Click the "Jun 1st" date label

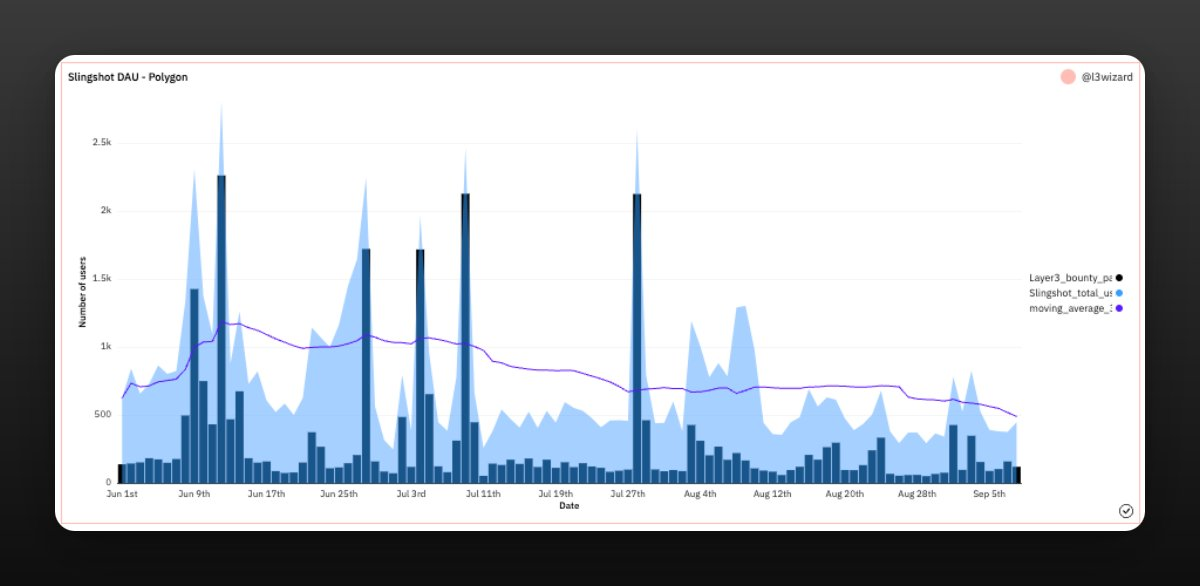coord(122,494)
